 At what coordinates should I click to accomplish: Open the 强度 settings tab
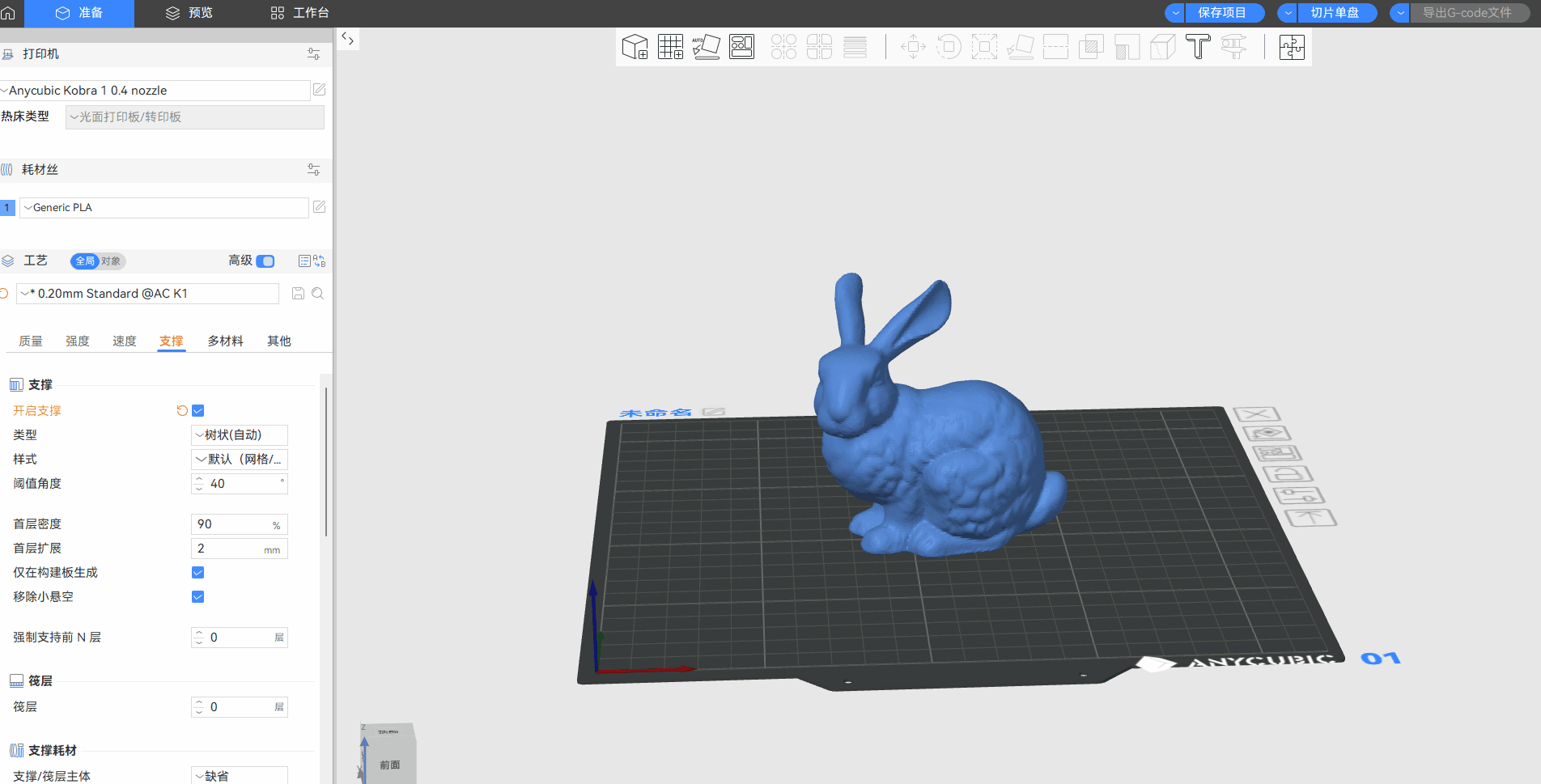pyautogui.click(x=78, y=341)
